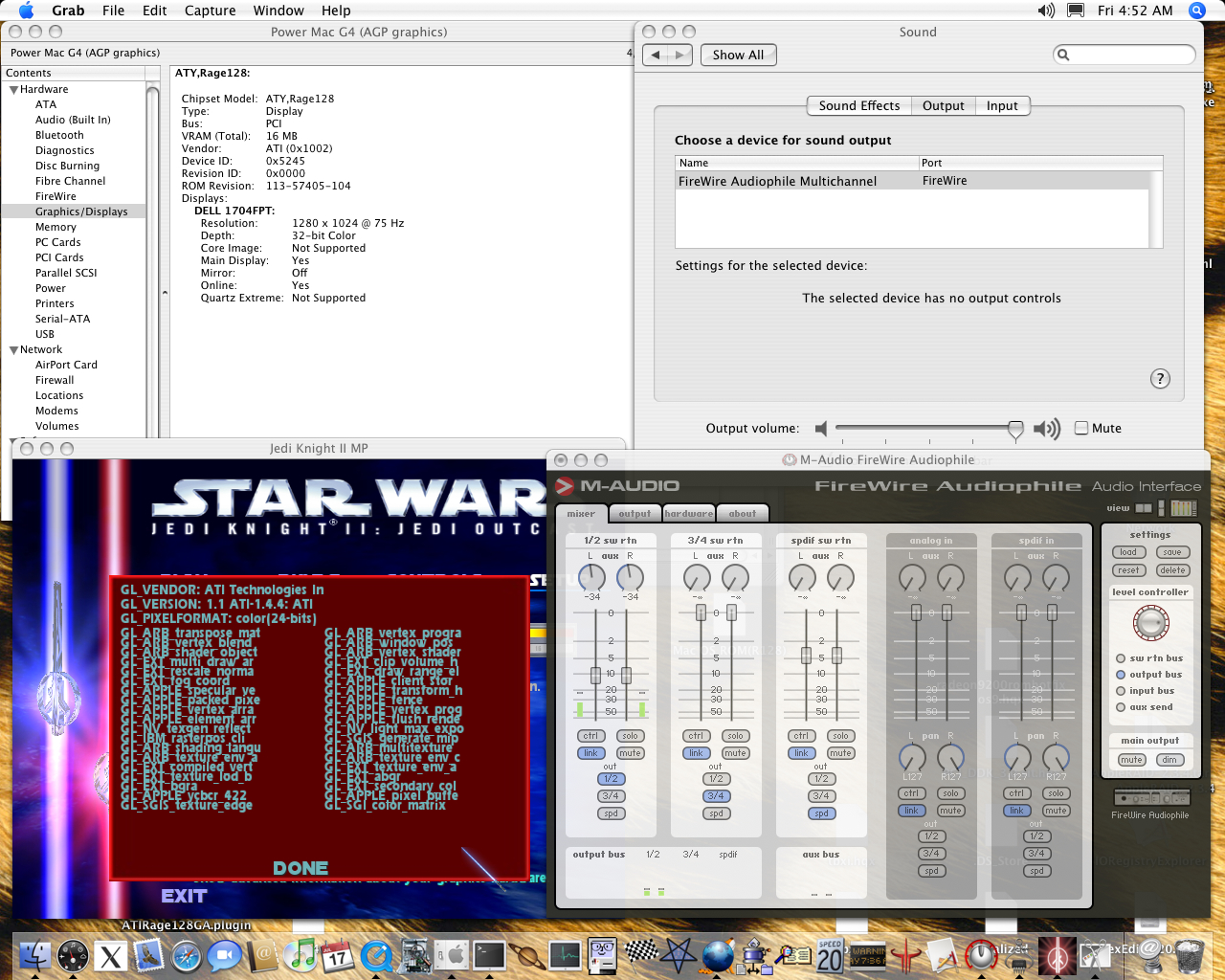Click M-Audio view layout grid icon
Viewport: 1225px width, 980px height.
click(1184, 508)
